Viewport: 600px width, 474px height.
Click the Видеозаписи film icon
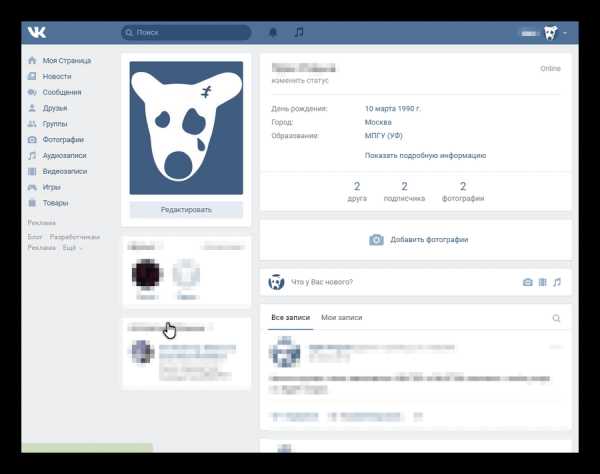[32, 171]
